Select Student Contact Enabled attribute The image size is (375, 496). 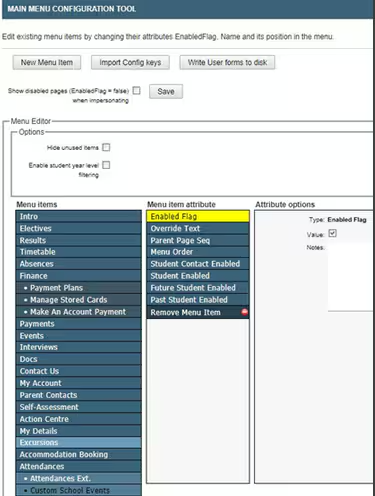click(x=198, y=264)
